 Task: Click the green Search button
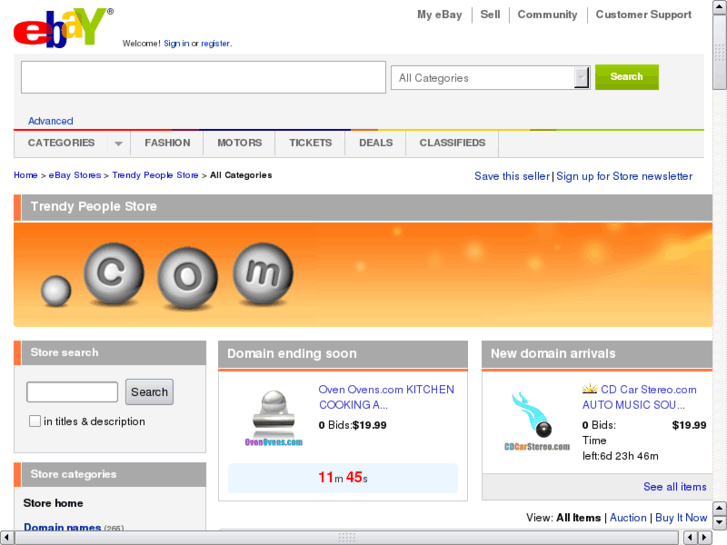pyautogui.click(x=627, y=77)
